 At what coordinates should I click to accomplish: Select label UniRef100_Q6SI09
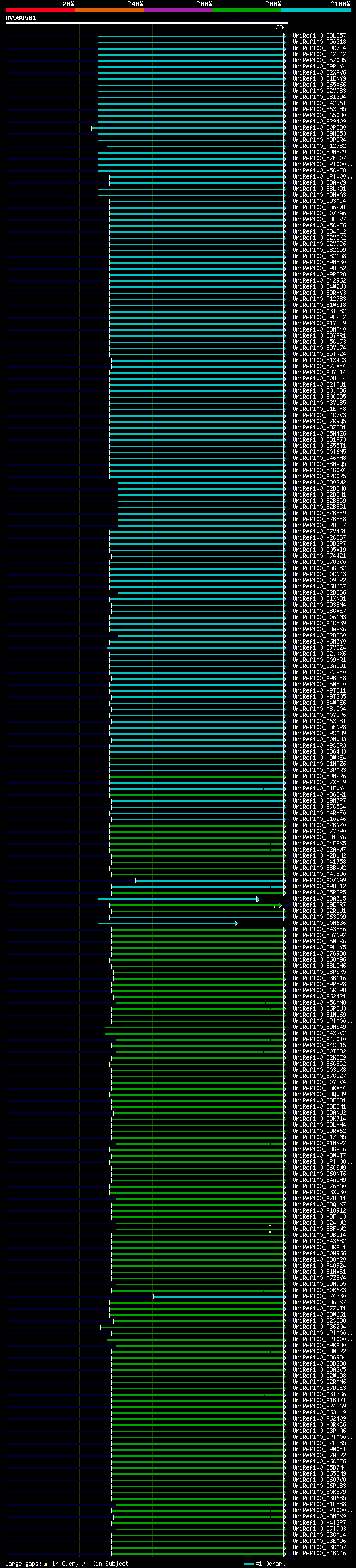click(x=319, y=917)
